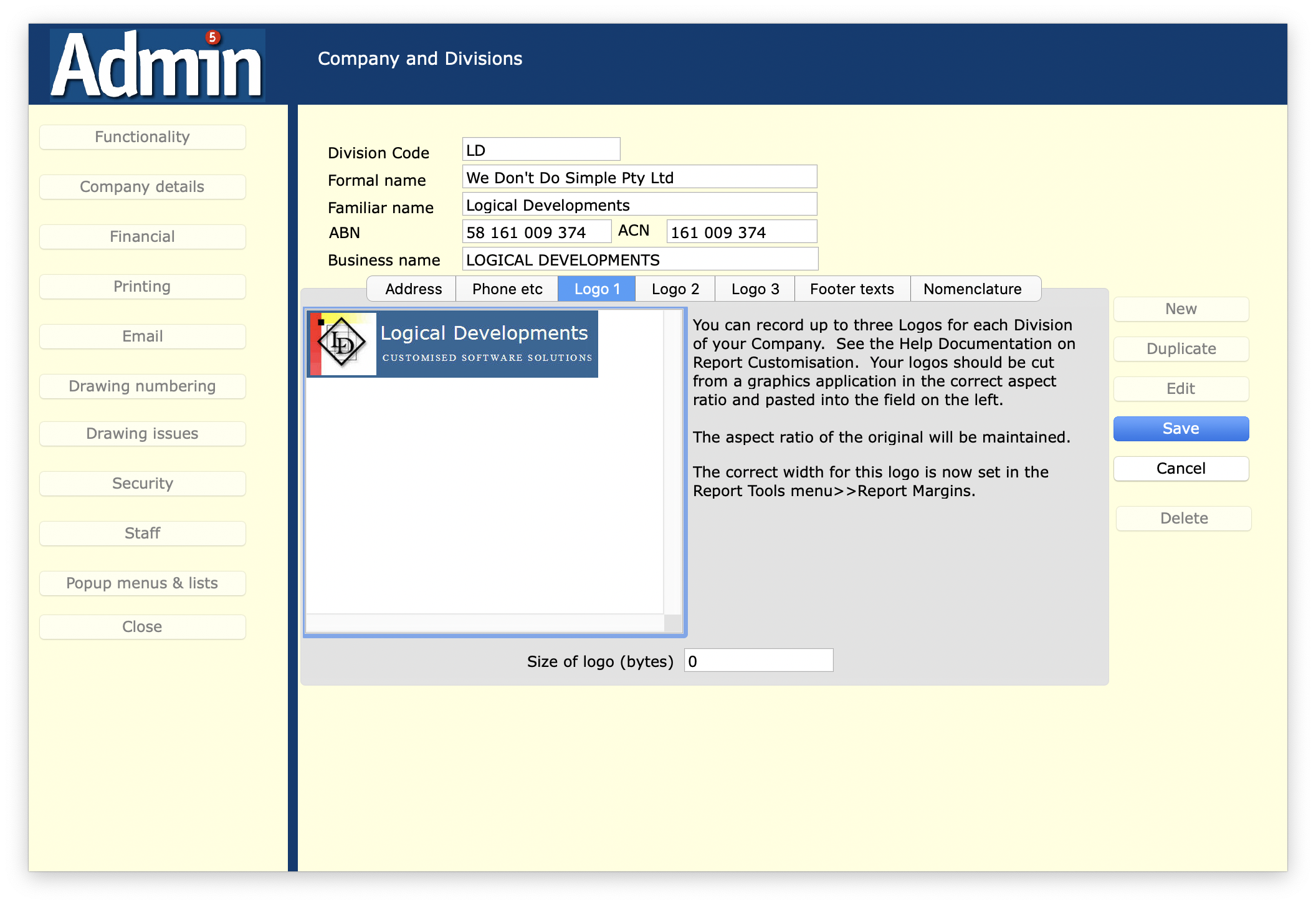Click the Cancel button
Image resolution: width=1316 pixels, height=905 pixels.
1180,469
